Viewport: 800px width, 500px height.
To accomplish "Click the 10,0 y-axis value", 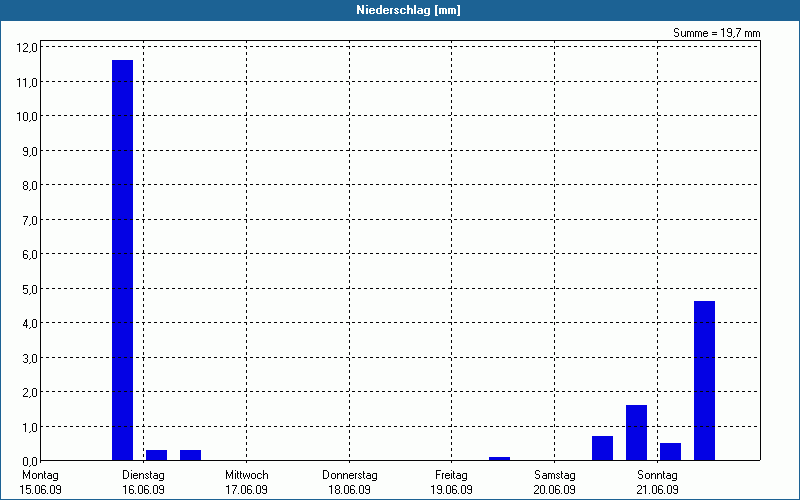I will coord(27,117).
